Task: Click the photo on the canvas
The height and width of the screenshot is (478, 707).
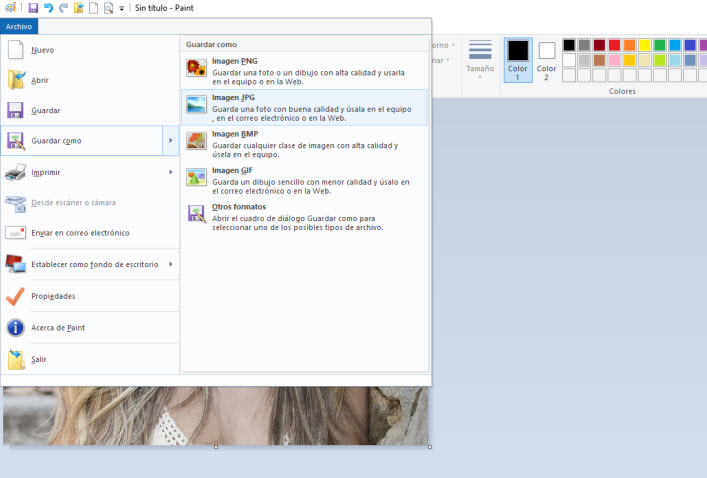Action: click(x=216, y=416)
